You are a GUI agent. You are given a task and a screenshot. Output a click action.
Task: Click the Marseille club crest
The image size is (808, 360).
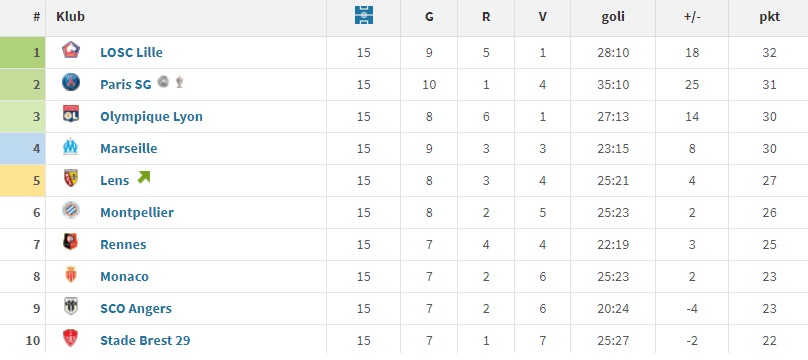(x=71, y=147)
